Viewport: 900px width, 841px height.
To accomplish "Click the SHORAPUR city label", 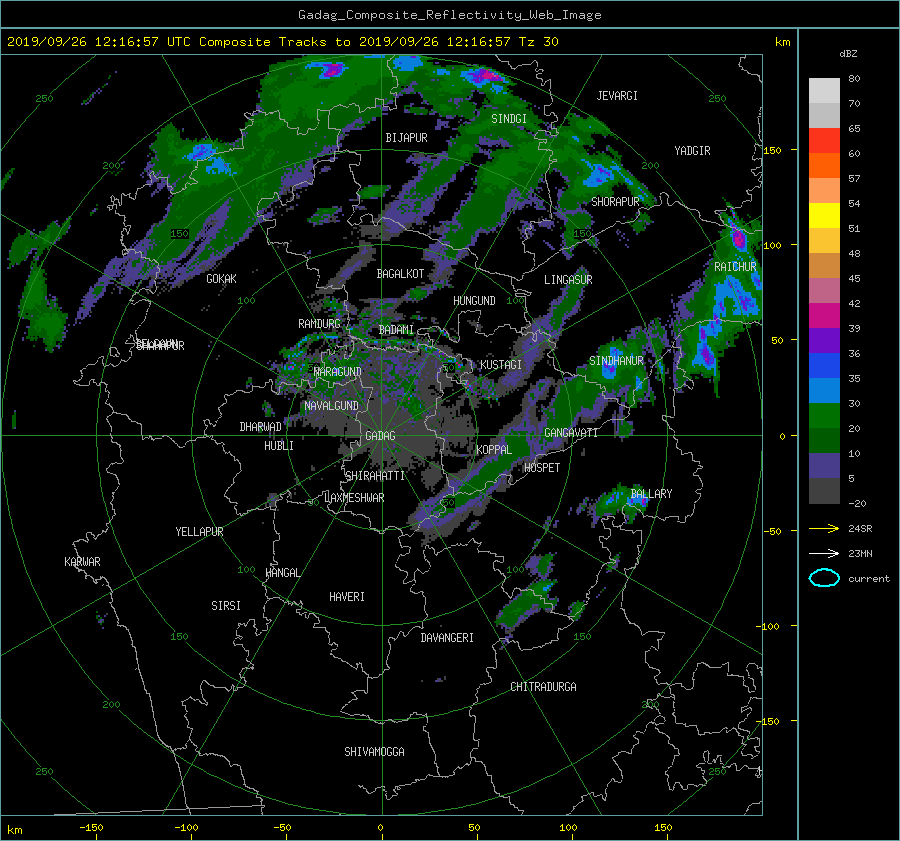I will pos(615,202).
